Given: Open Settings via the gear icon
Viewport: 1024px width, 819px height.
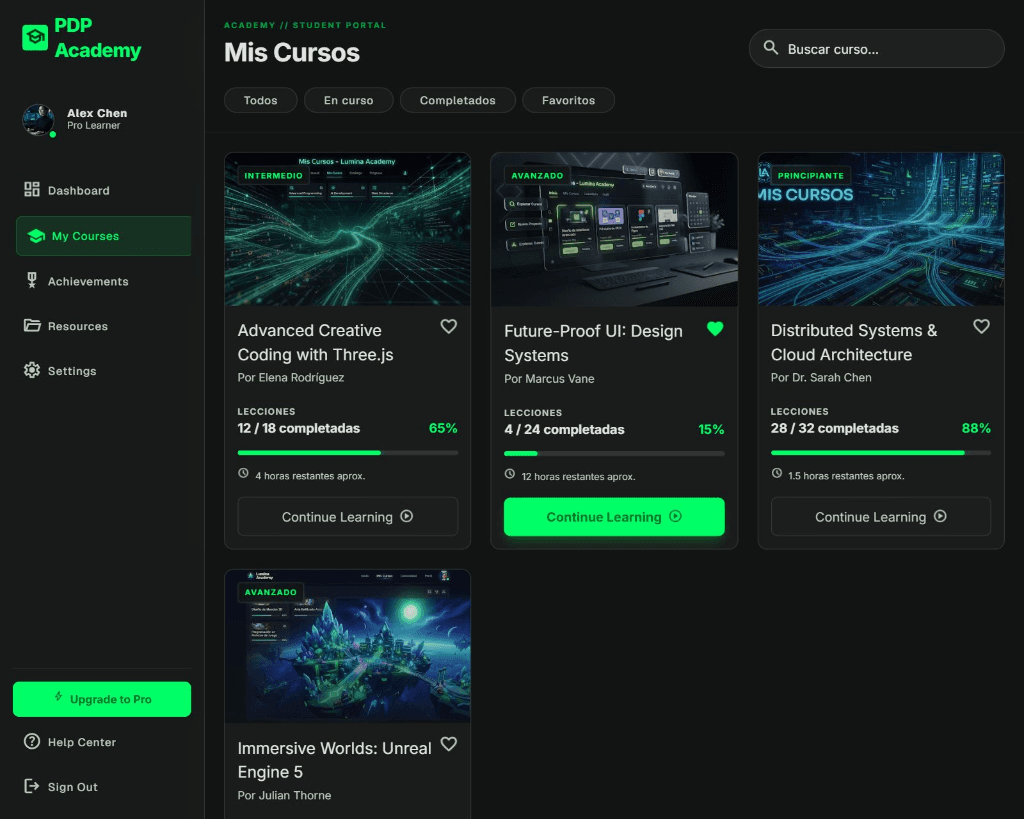Looking at the screenshot, I should (31, 370).
